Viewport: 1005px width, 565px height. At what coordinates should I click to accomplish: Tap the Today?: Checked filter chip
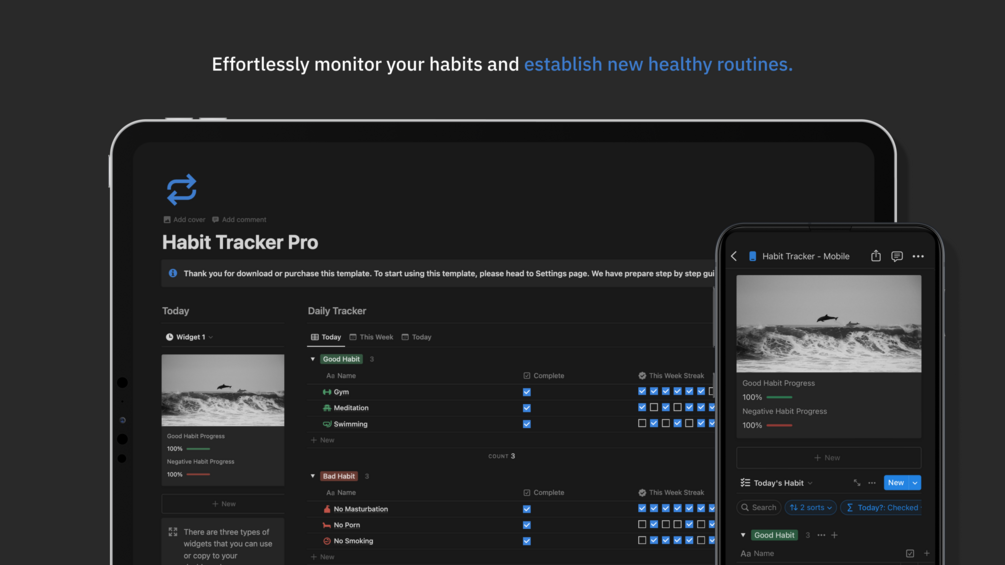point(882,507)
